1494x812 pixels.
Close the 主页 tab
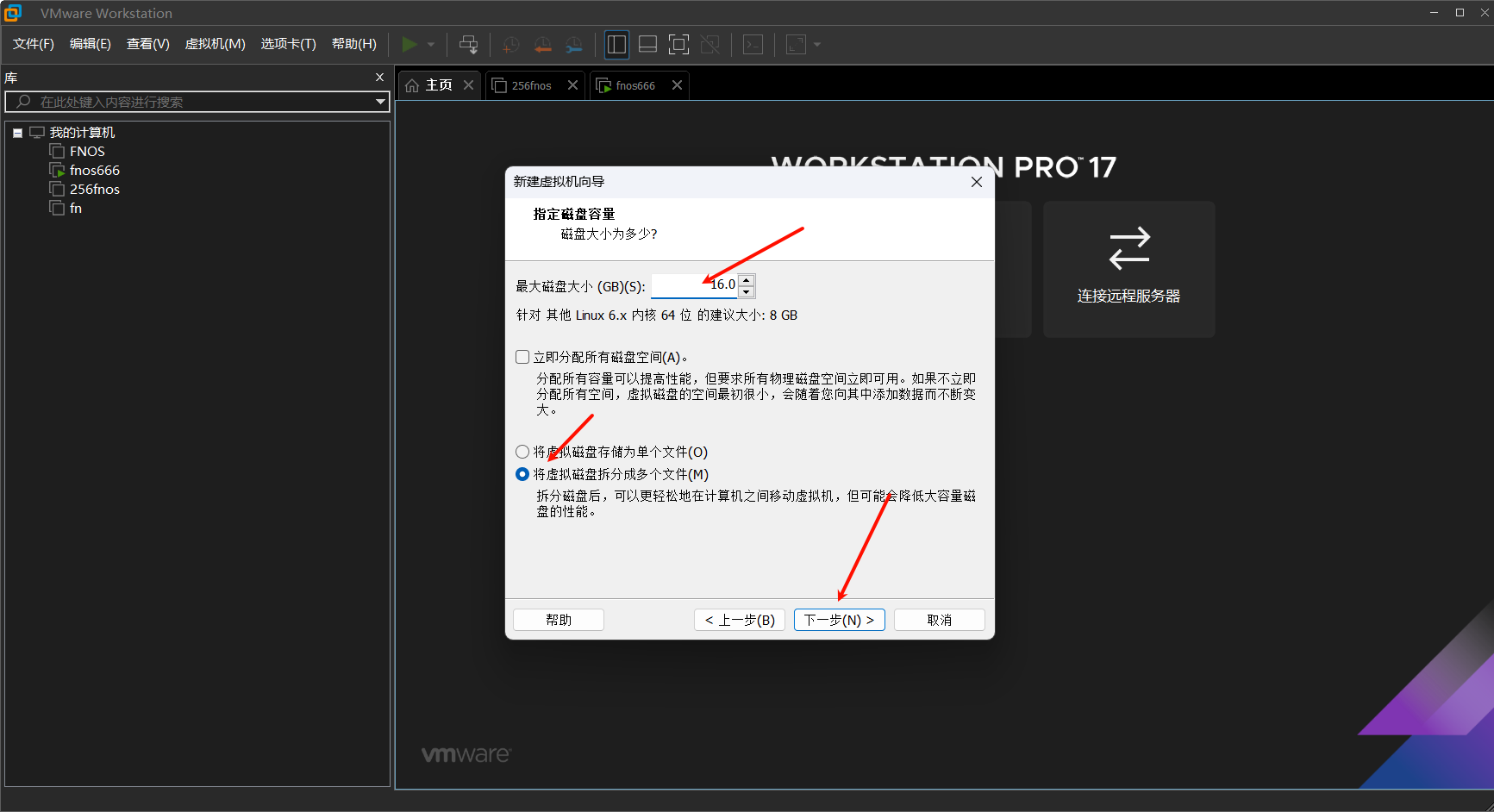click(x=468, y=85)
